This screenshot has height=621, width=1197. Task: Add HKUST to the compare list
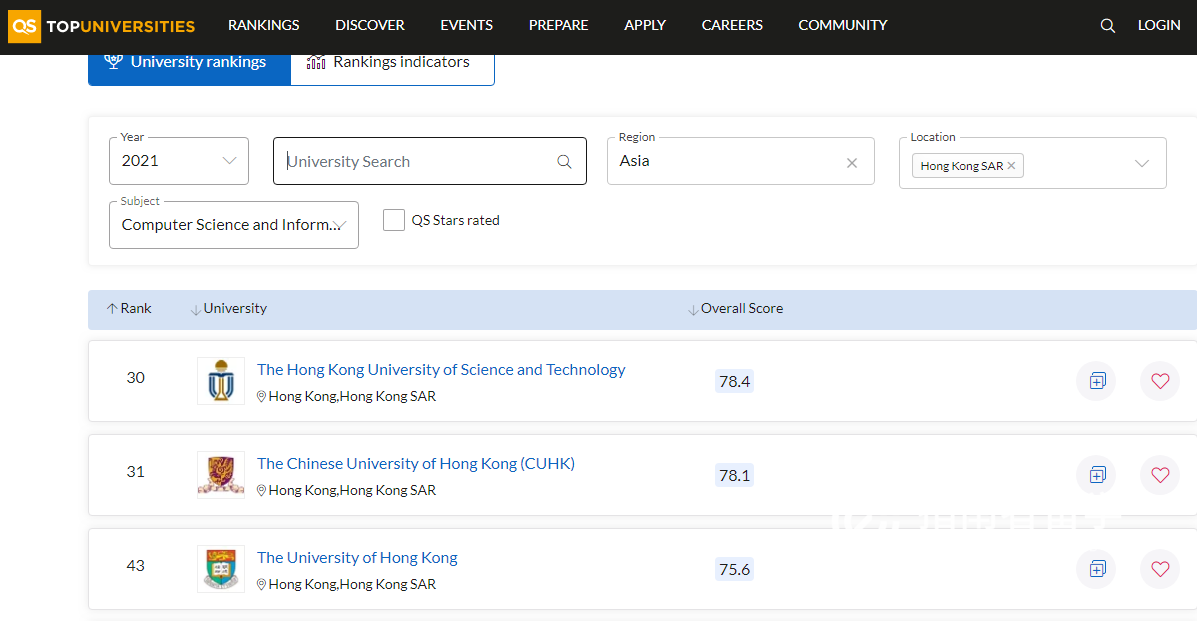click(x=1097, y=380)
